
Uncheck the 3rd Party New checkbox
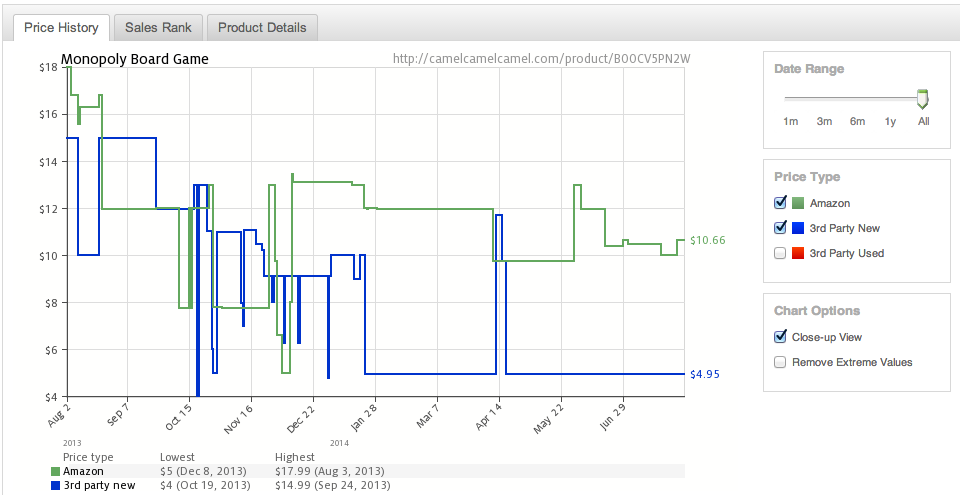[780, 228]
